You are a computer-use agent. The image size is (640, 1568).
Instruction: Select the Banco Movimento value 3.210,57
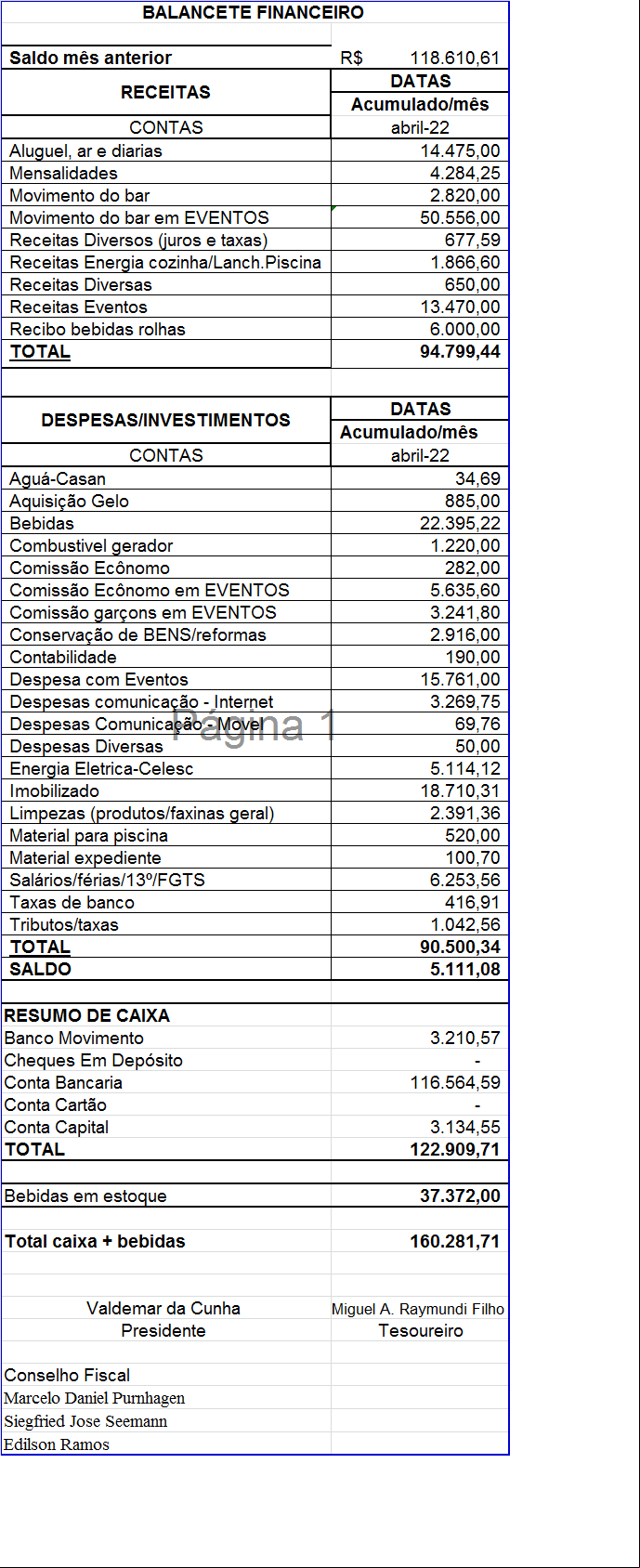pyautogui.click(x=464, y=1038)
